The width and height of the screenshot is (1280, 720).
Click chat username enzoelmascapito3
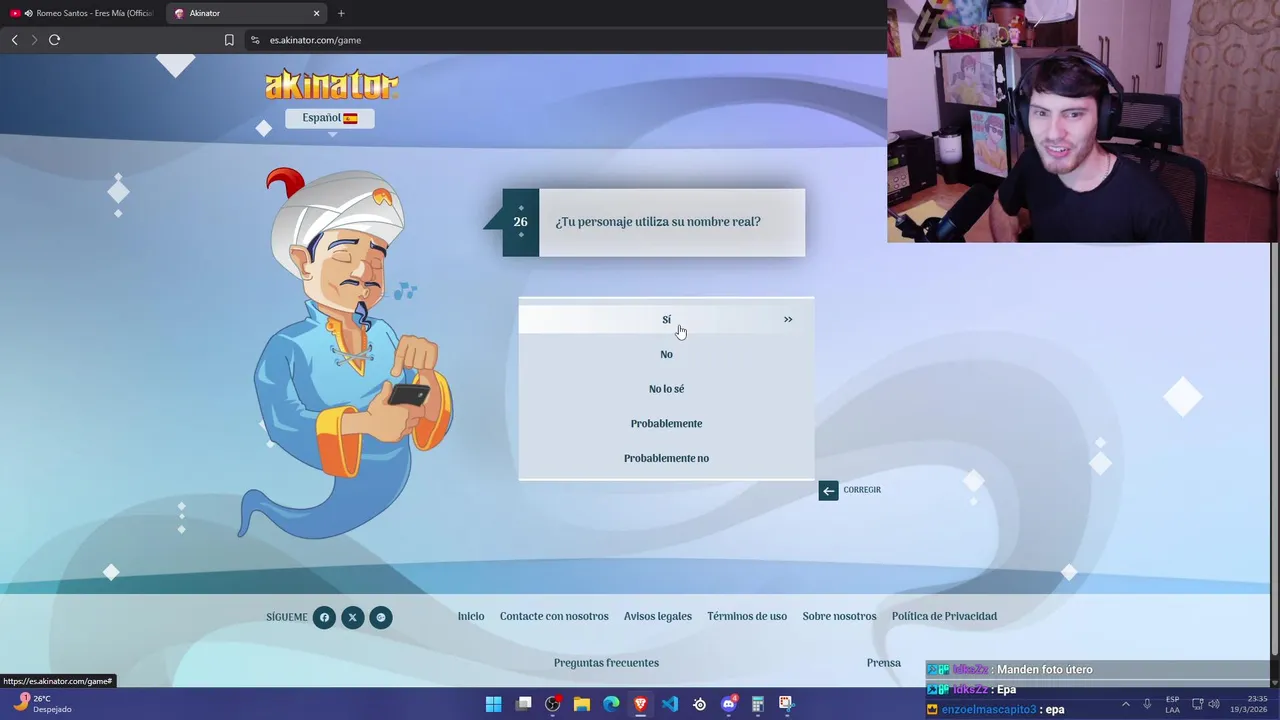[x=989, y=710]
